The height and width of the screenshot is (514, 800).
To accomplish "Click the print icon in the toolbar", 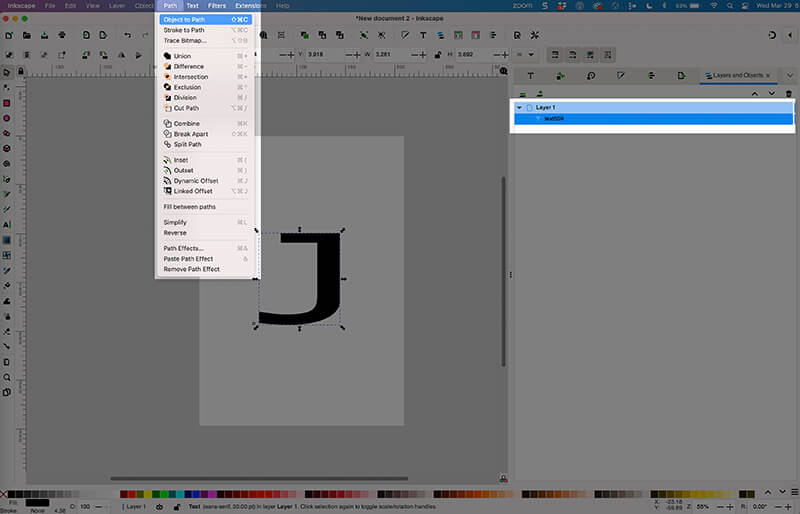I will [63, 36].
